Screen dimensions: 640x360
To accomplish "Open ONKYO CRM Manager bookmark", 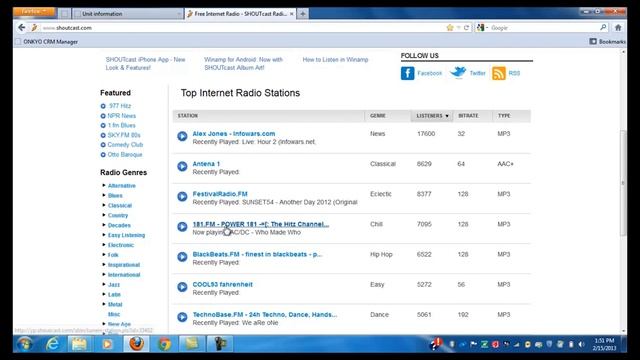I will [x=47, y=42].
